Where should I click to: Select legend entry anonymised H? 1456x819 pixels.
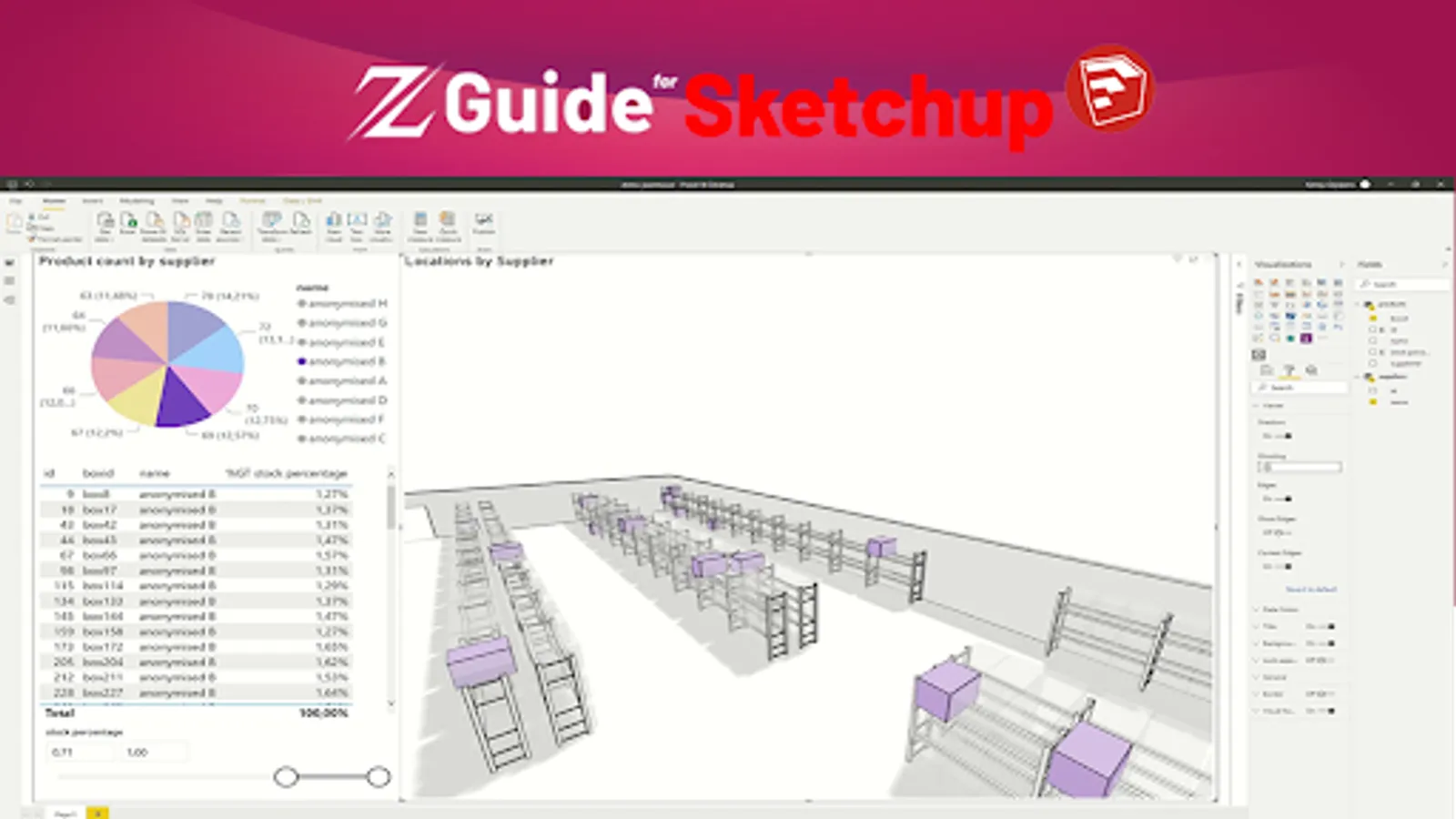[342, 303]
